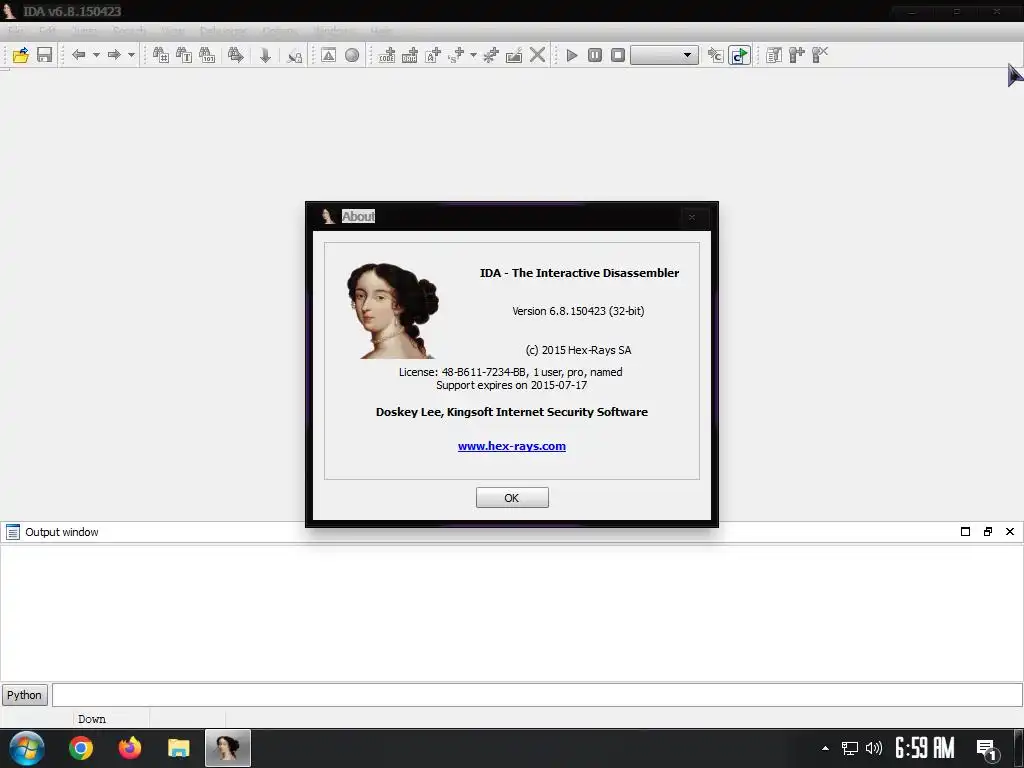Image resolution: width=1024 pixels, height=768 pixels.
Task: Click the 'Down' status bar entry
Action: tap(91, 719)
